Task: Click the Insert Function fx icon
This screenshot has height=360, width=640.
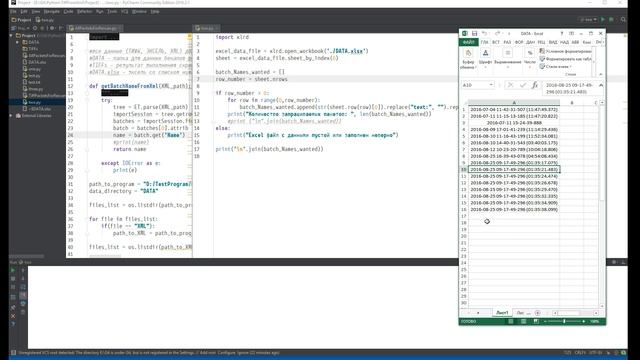Action: point(535,85)
